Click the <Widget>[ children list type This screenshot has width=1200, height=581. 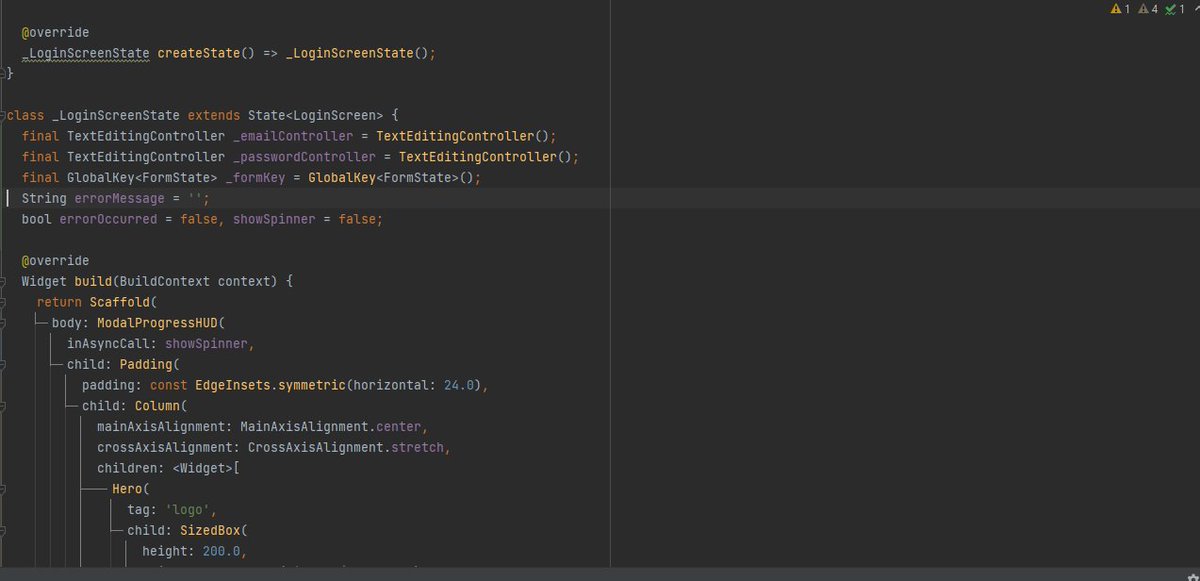[x=206, y=468]
